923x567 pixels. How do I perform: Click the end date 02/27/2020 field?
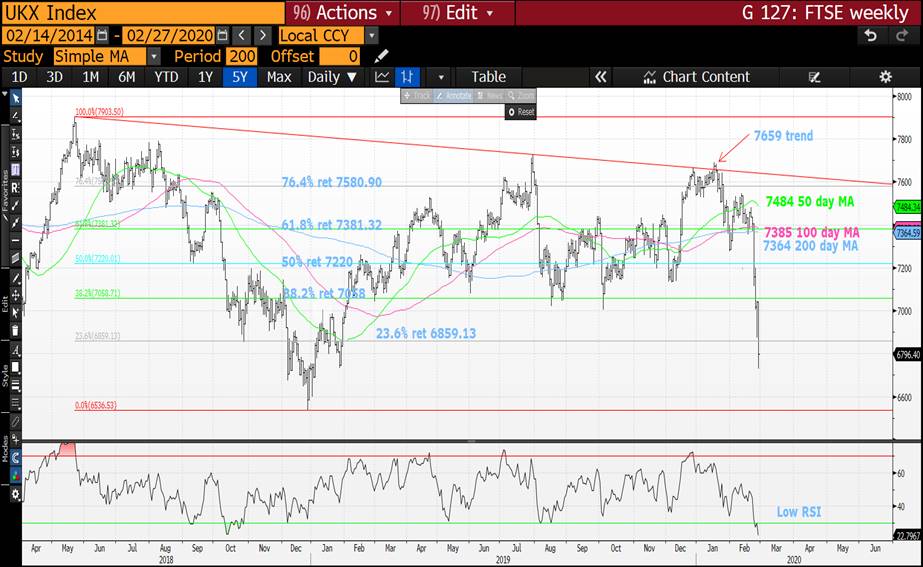click(x=170, y=36)
